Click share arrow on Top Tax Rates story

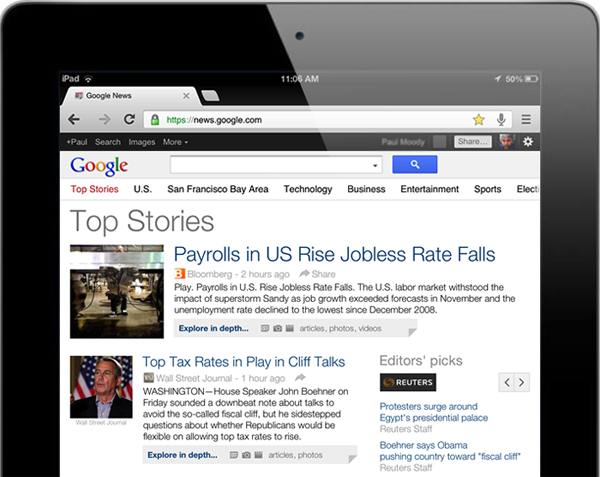coord(300,378)
